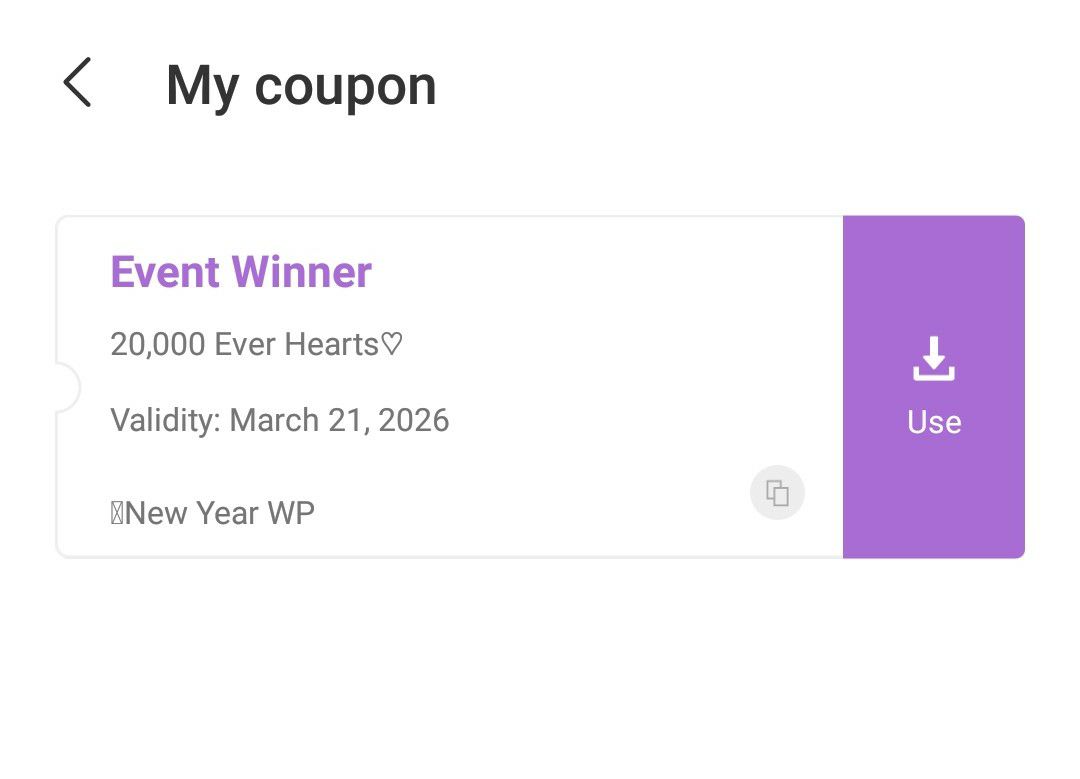Viewport: 1080px width, 779px height.
Task: Click the word coupon in the page header
Action: 345,87
